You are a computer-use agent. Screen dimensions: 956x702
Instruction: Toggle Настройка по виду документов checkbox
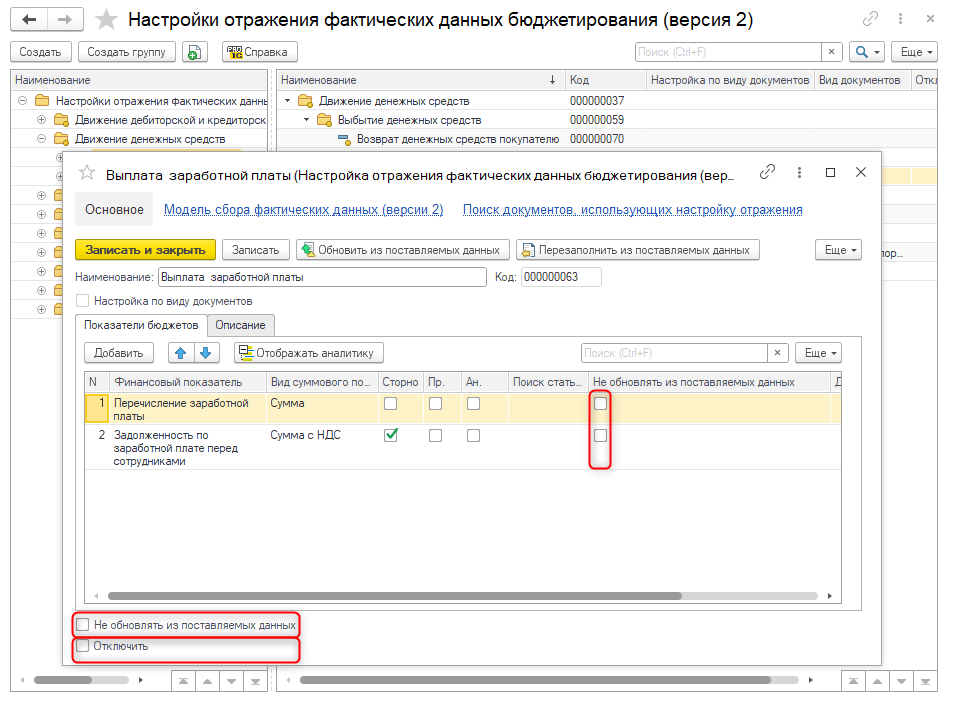coord(83,301)
